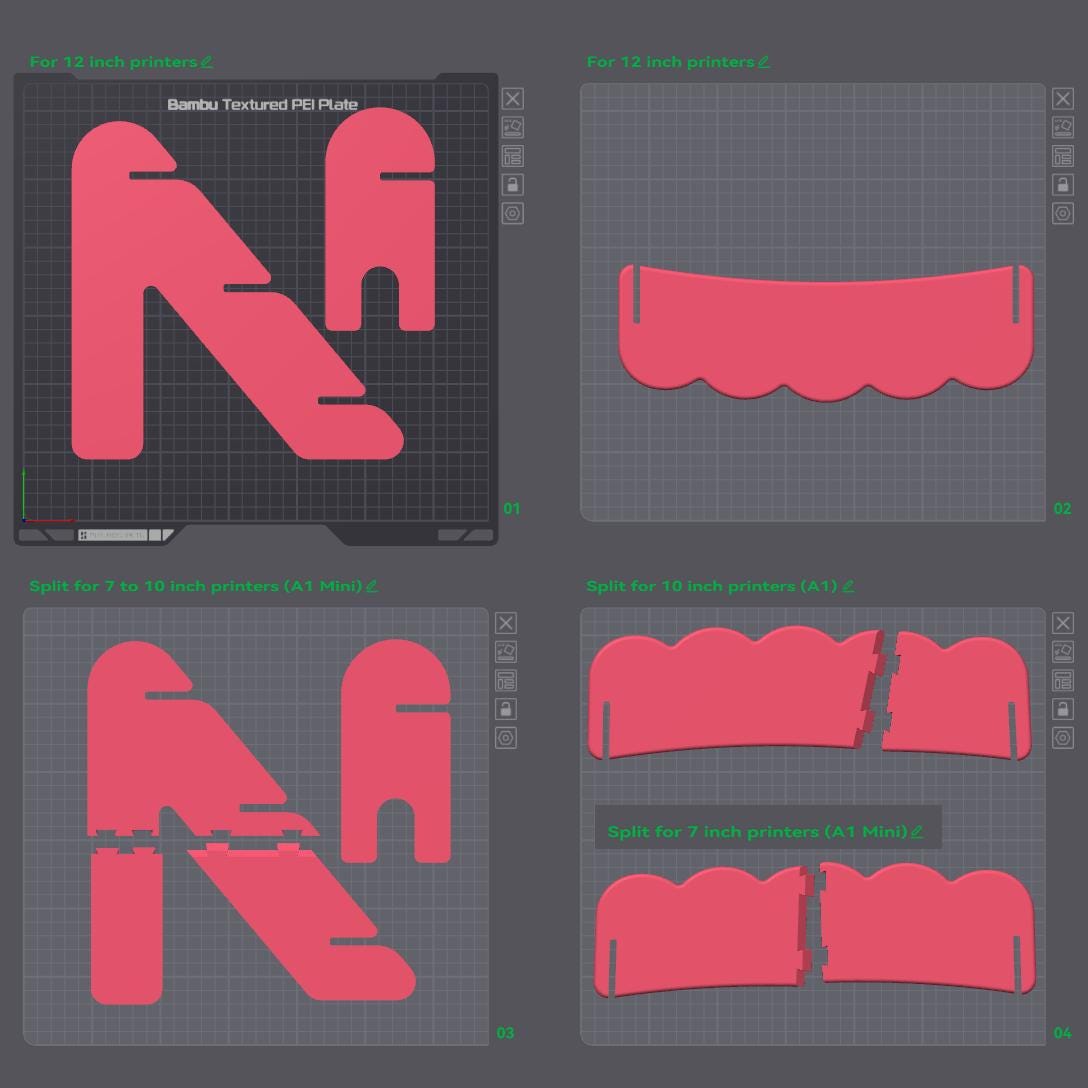
Task: Remove plate 03 with its X icon
Action: 506,623
